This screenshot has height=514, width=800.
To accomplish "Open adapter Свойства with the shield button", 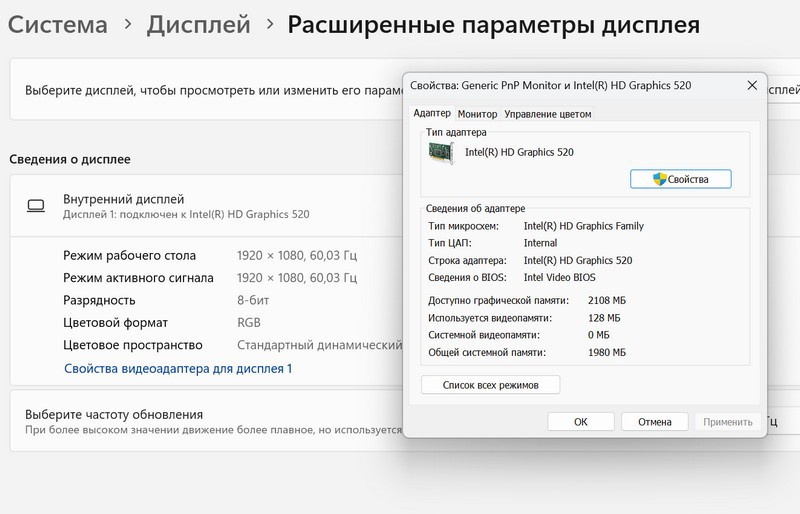I will (x=680, y=179).
